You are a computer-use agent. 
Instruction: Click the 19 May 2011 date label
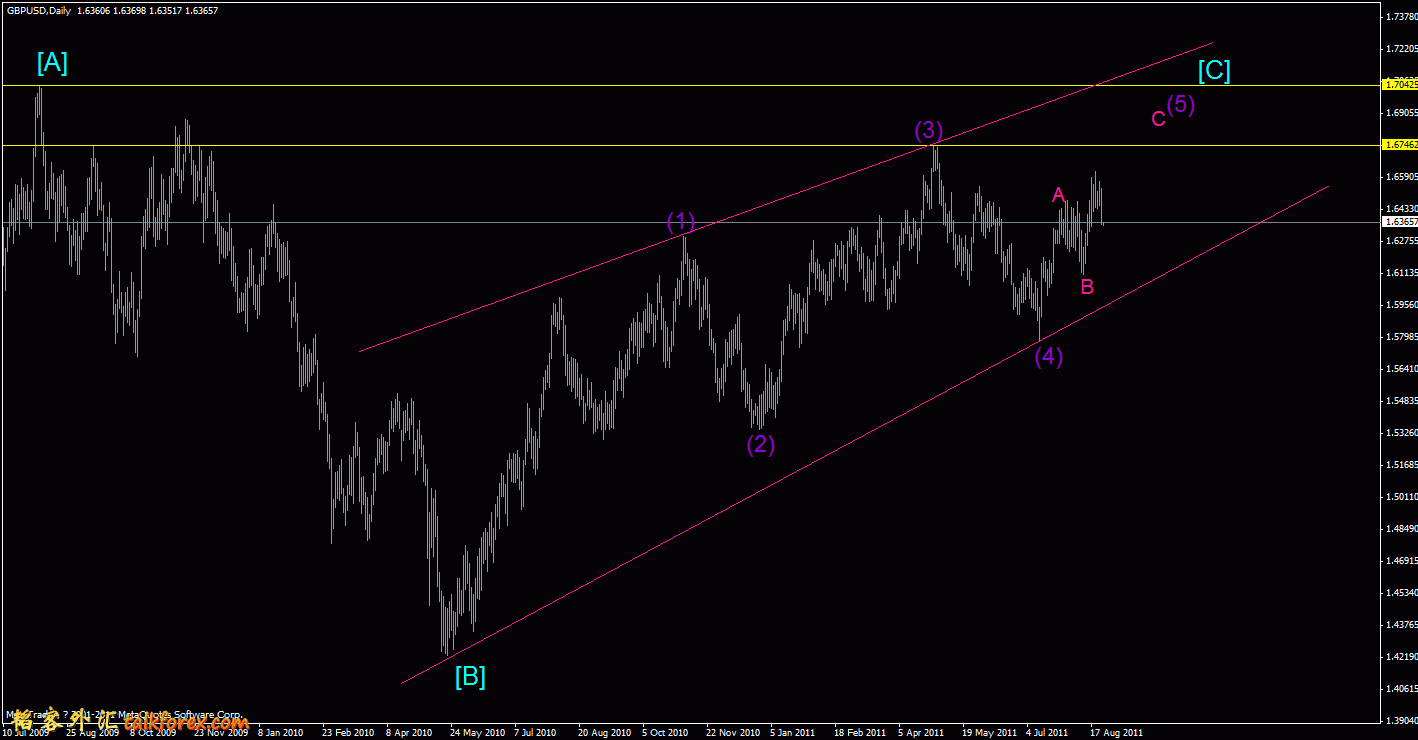988,732
